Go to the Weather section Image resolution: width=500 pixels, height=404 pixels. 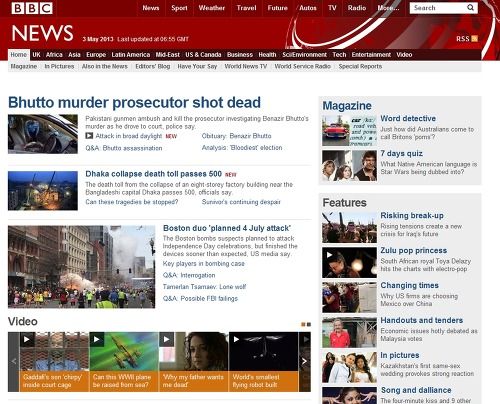pyautogui.click(x=212, y=8)
